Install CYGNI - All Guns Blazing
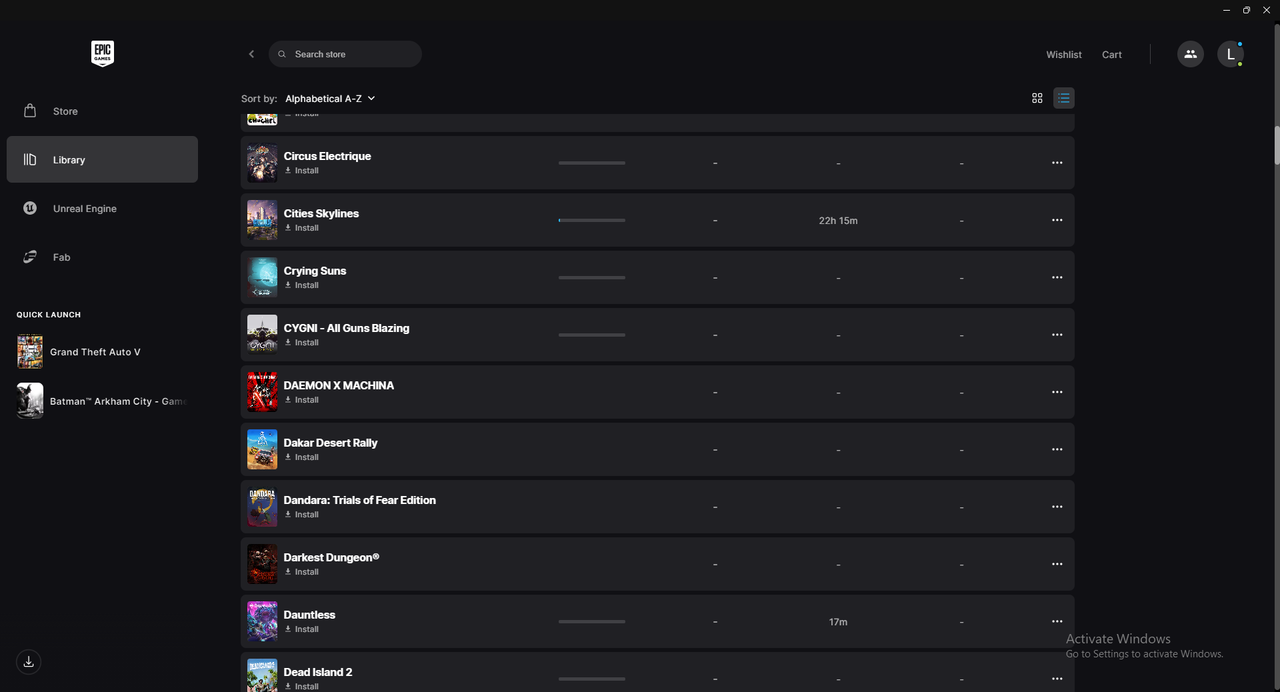This screenshot has height=692, width=1280. pyautogui.click(x=302, y=343)
